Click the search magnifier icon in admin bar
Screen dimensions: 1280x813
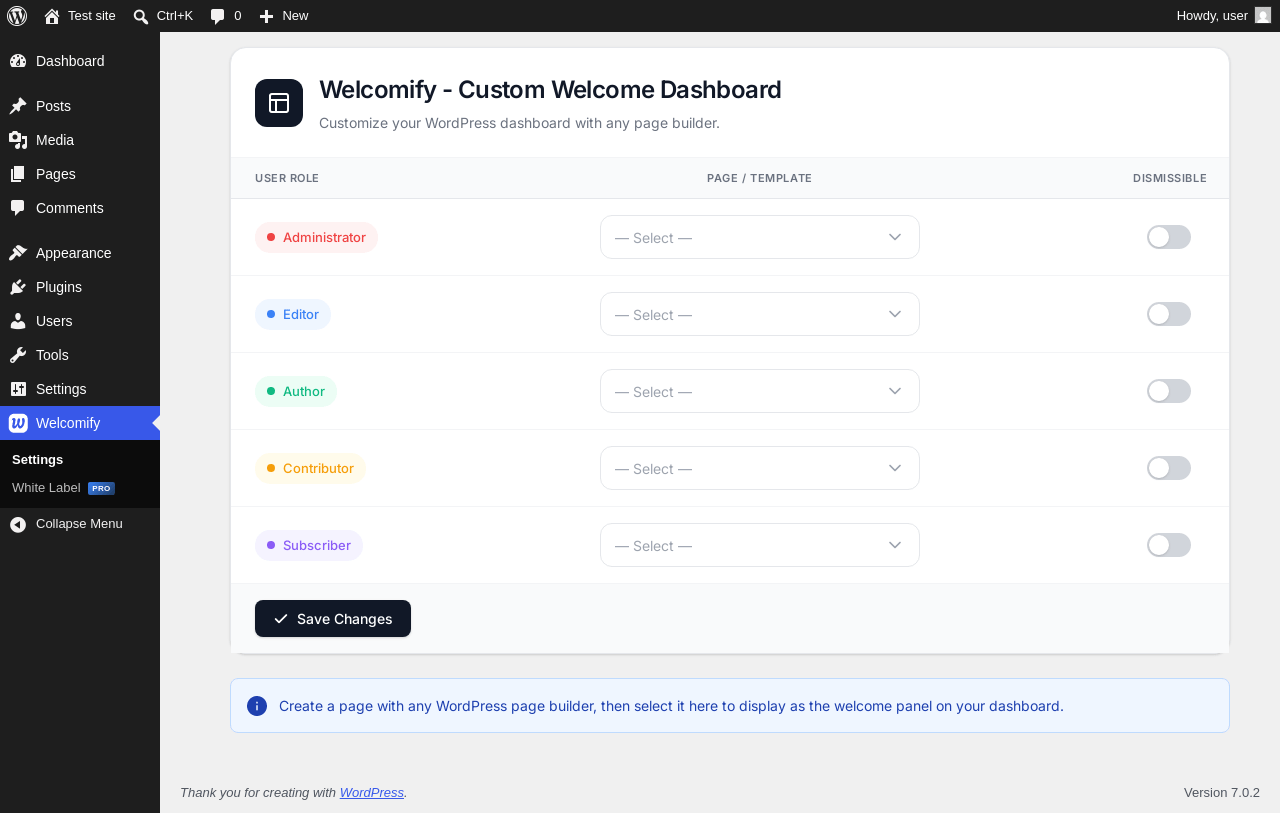[x=141, y=16]
